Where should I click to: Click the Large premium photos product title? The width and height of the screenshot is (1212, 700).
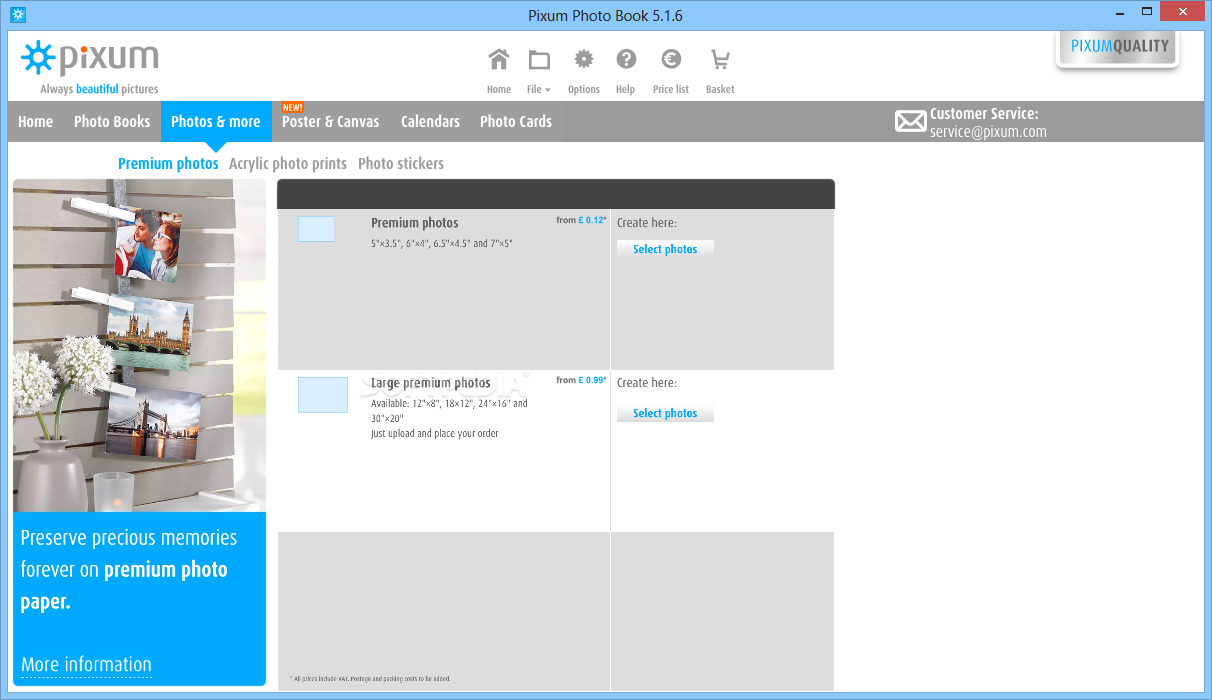point(431,383)
